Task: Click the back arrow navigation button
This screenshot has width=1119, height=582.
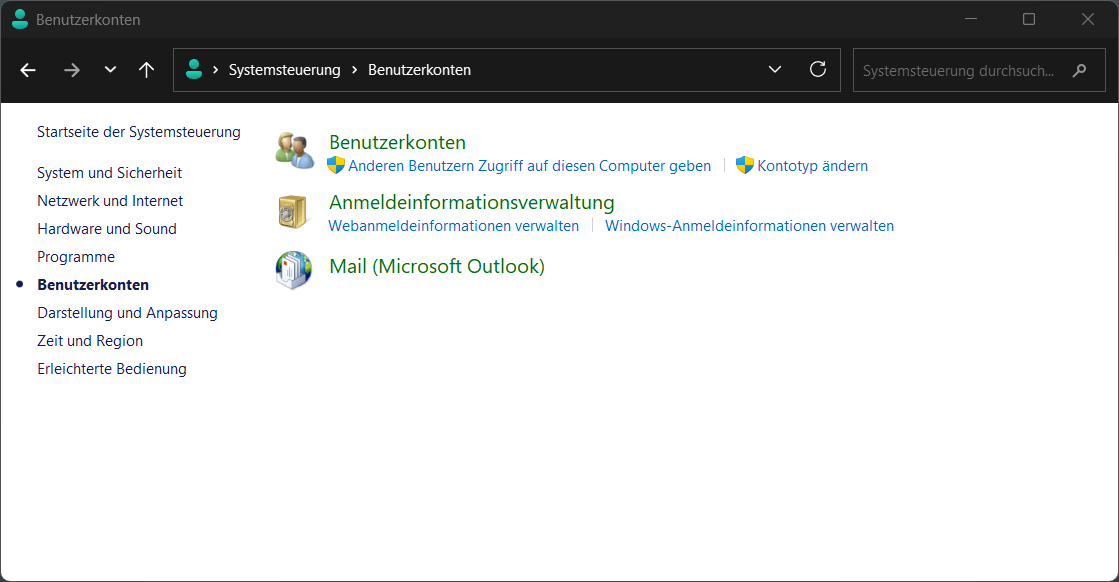Action: pos(28,70)
